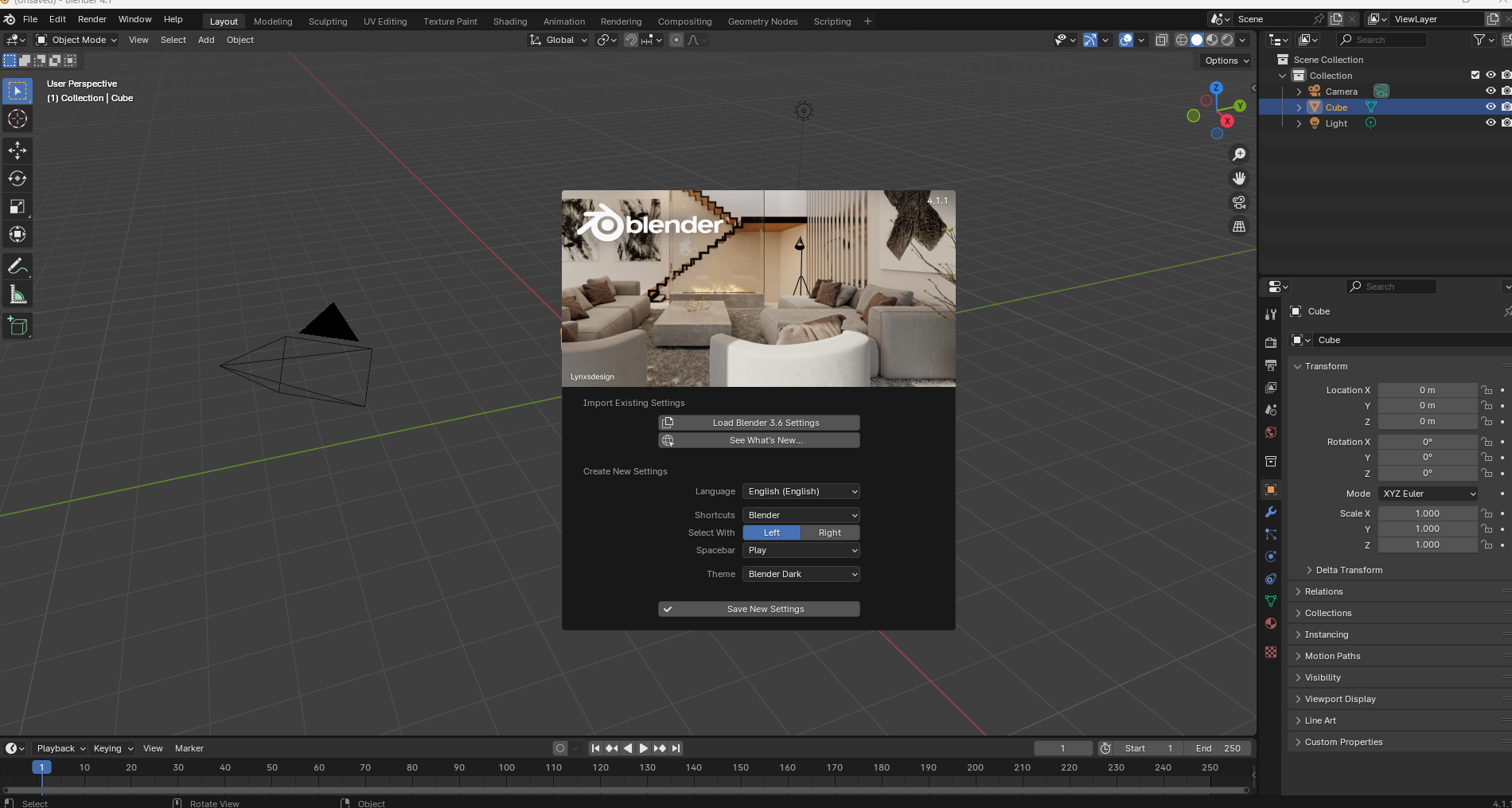The height and width of the screenshot is (808, 1512).
Task: Jump to the first frame
Action: (x=595, y=748)
